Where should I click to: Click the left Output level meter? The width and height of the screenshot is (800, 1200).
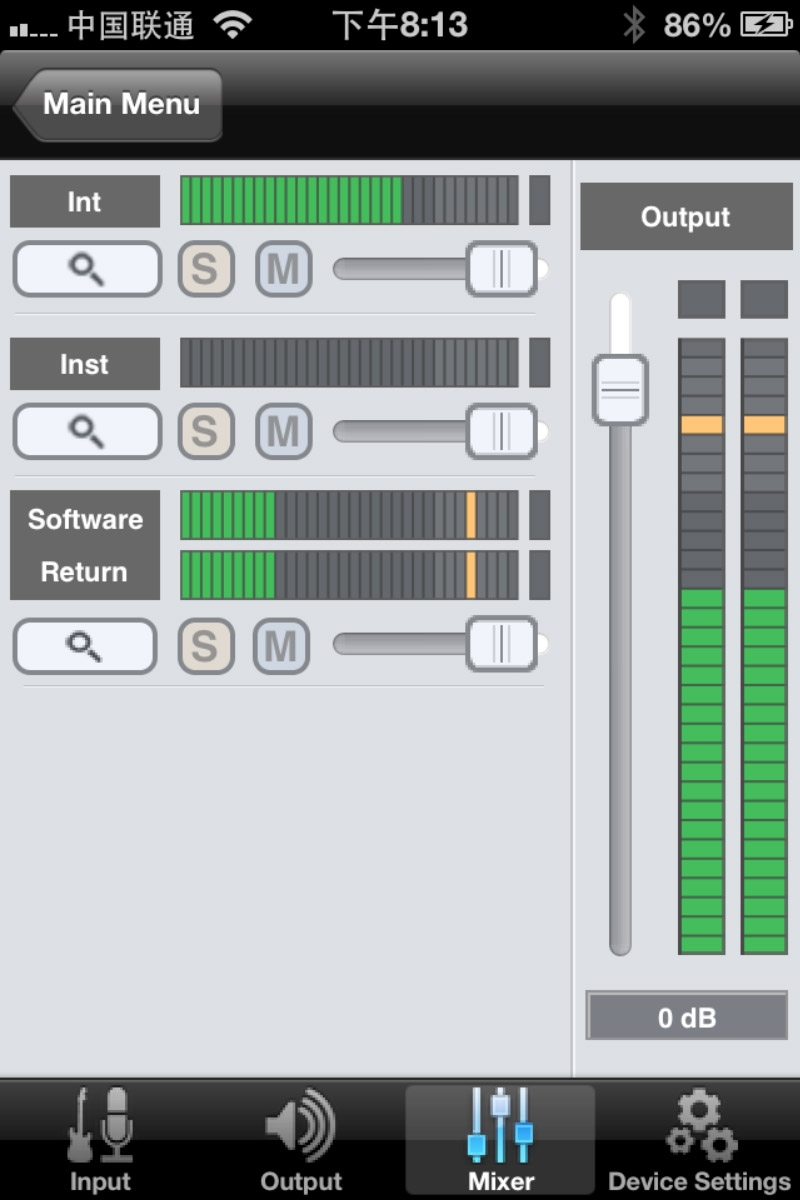click(x=701, y=646)
